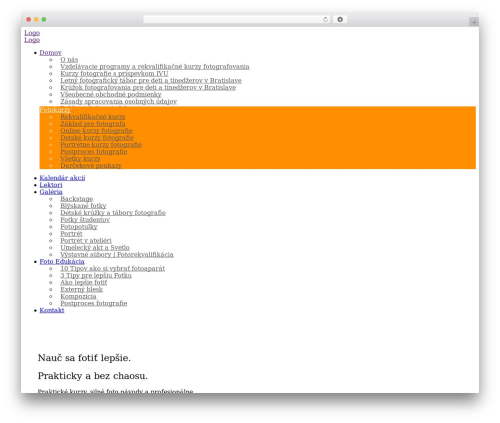Select the highlighted Fotokurzy menu item
Image resolution: width=500 pixels, height=423 pixels.
55,110
